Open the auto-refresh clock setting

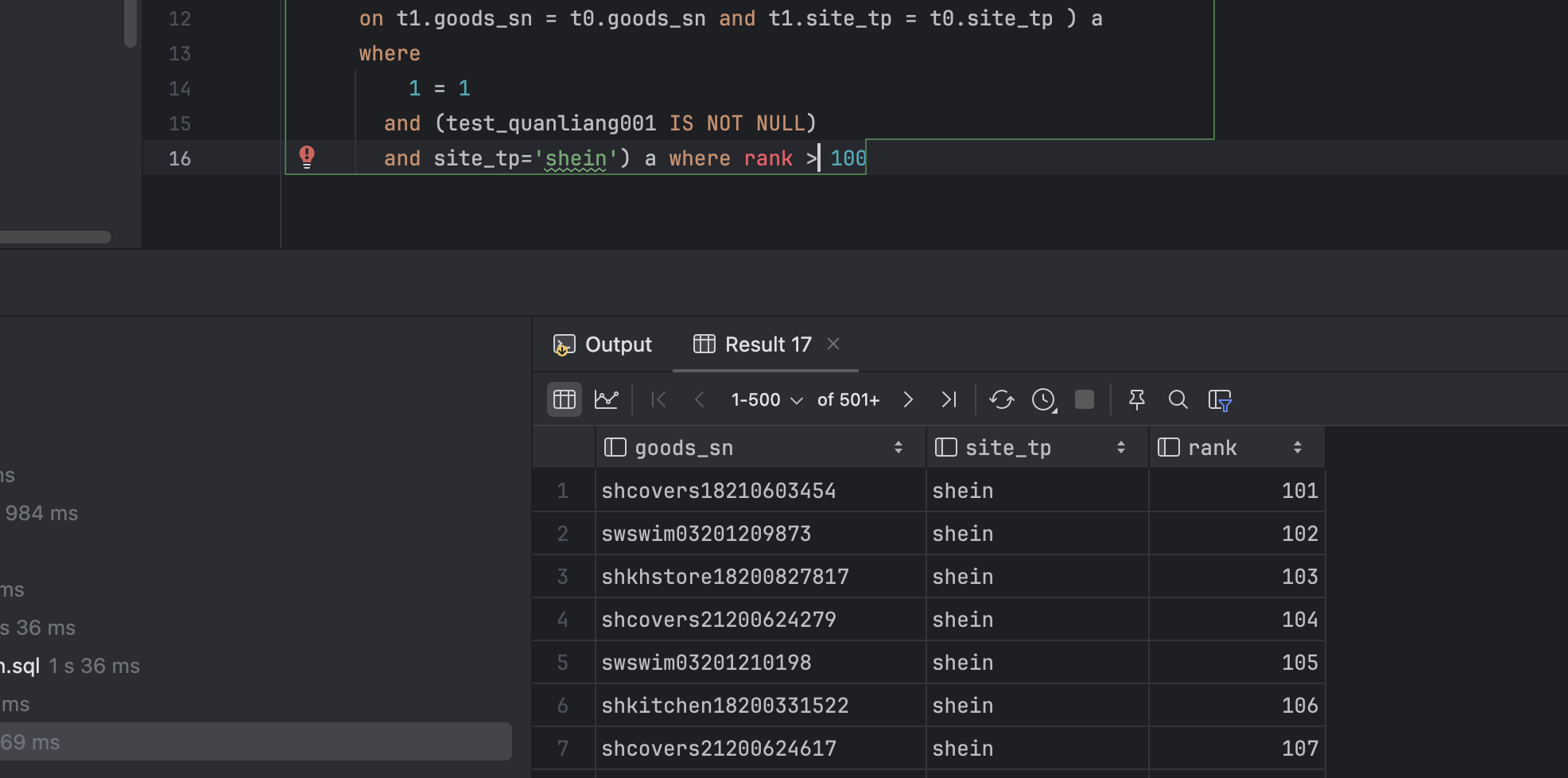click(1044, 399)
